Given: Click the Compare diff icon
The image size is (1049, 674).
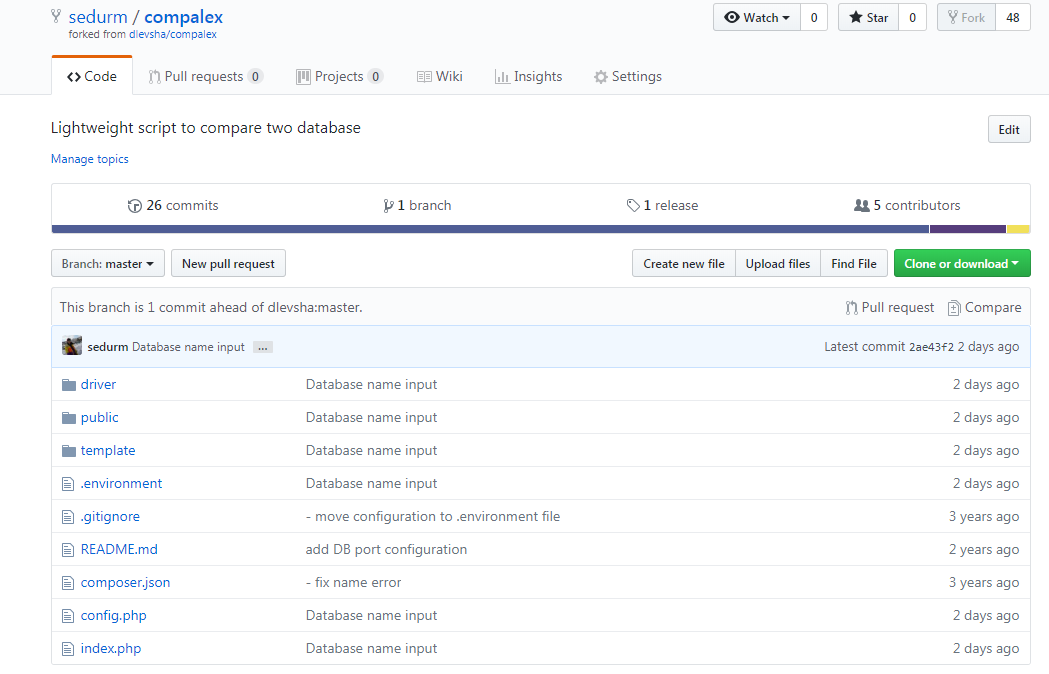Looking at the screenshot, I should pos(954,308).
